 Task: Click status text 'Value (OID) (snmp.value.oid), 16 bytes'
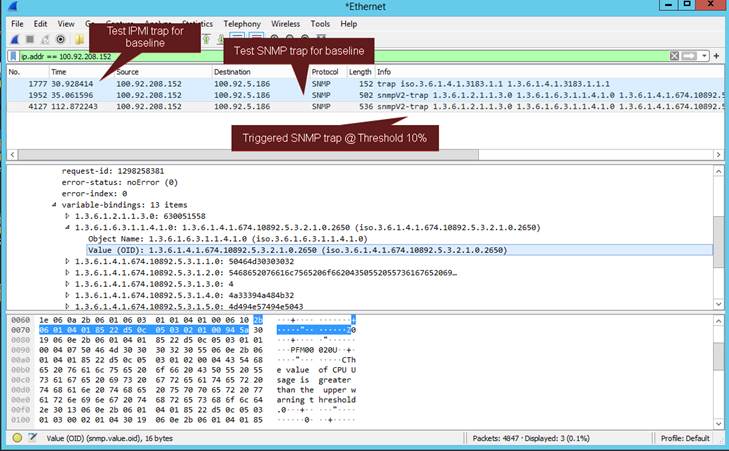point(109,438)
